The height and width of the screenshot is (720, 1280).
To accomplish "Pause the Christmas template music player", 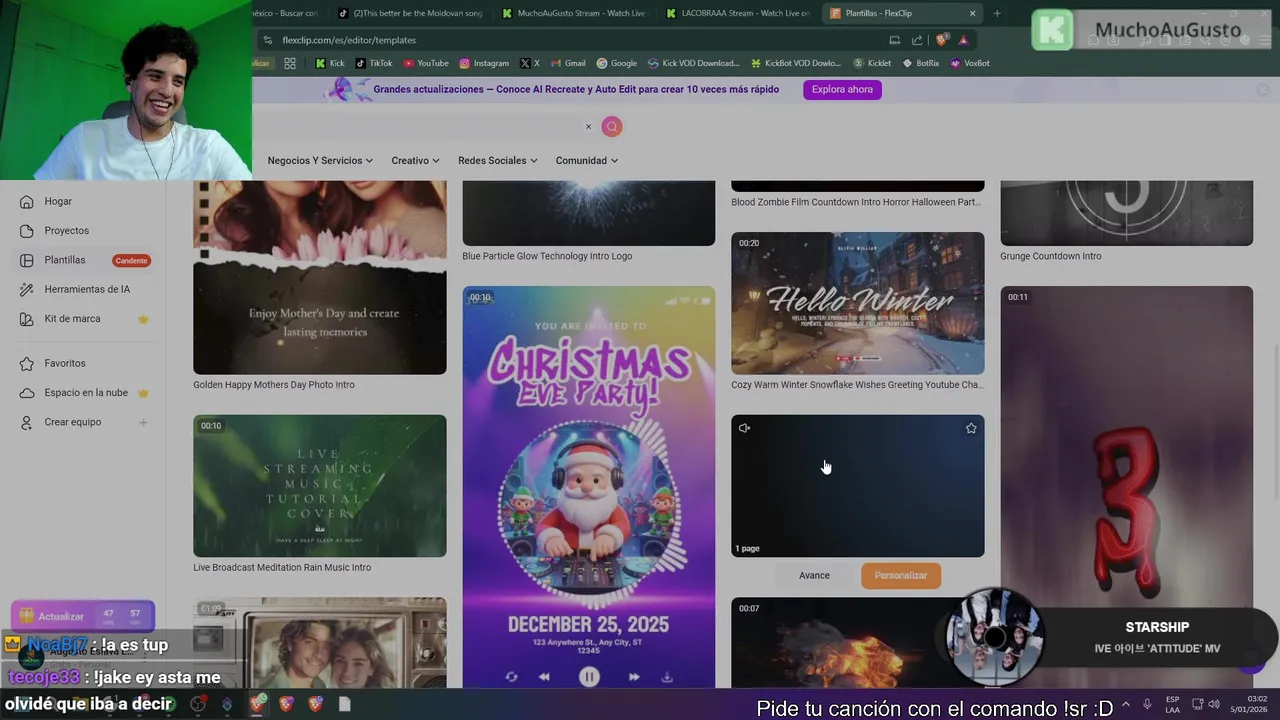I will [589, 677].
